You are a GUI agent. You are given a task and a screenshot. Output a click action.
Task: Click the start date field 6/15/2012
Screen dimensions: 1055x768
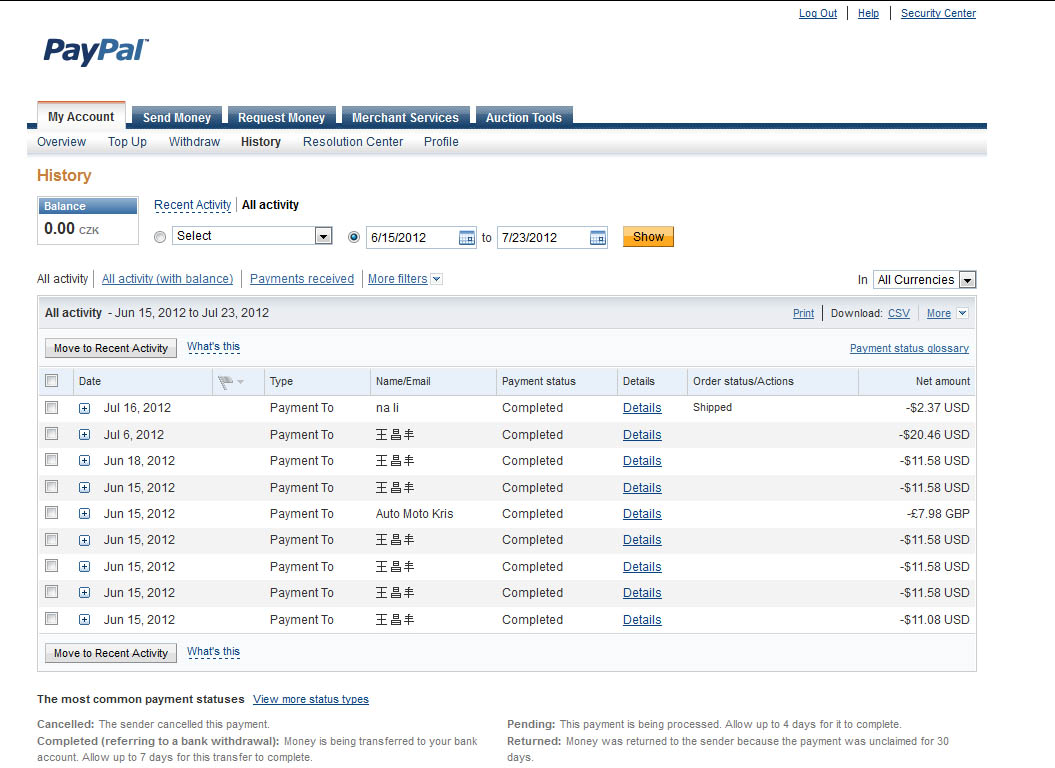tap(410, 238)
